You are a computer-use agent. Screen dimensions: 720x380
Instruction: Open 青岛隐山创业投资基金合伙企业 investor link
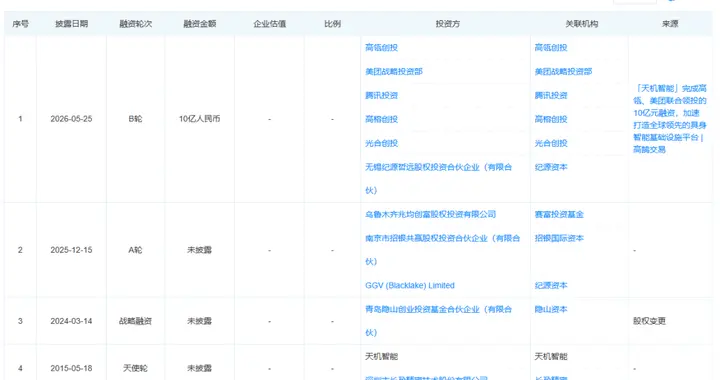438,321
